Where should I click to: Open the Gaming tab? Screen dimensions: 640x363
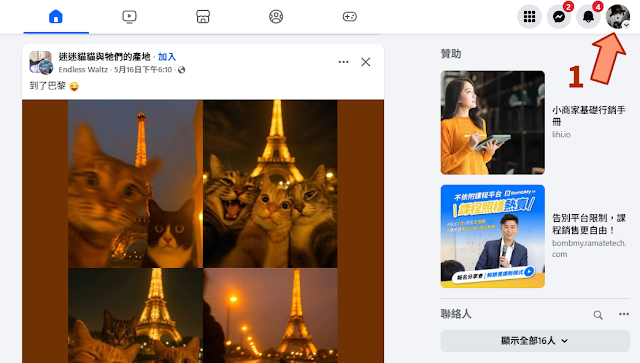[x=350, y=17]
